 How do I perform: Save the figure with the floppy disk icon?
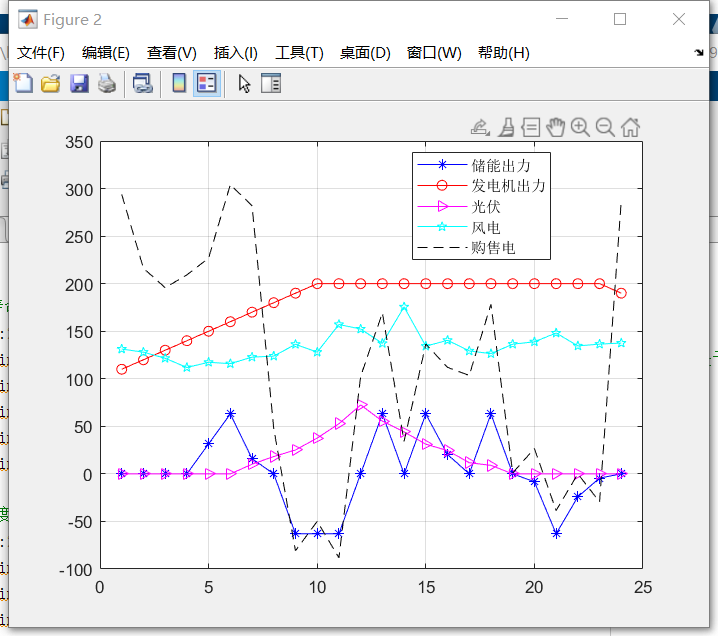pos(79,83)
